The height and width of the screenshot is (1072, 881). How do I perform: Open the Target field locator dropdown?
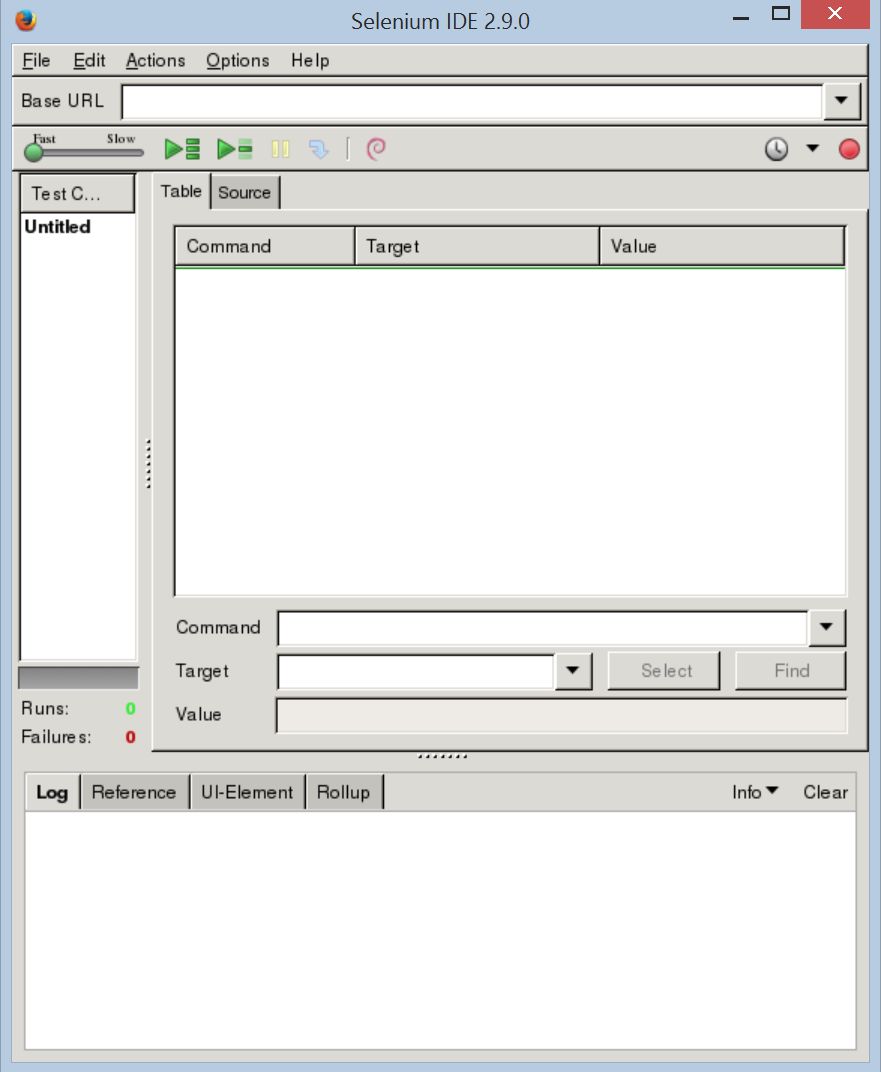pyautogui.click(x=573, y=670)
